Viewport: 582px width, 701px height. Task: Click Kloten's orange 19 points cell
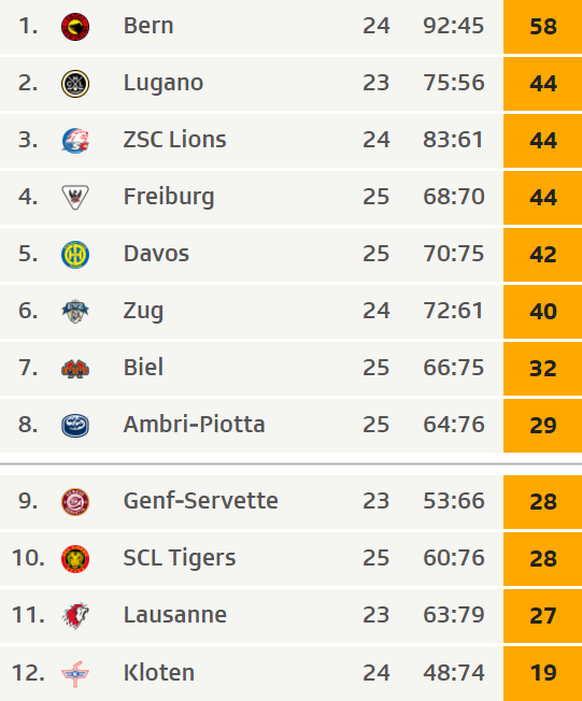(x=543, y=673)
